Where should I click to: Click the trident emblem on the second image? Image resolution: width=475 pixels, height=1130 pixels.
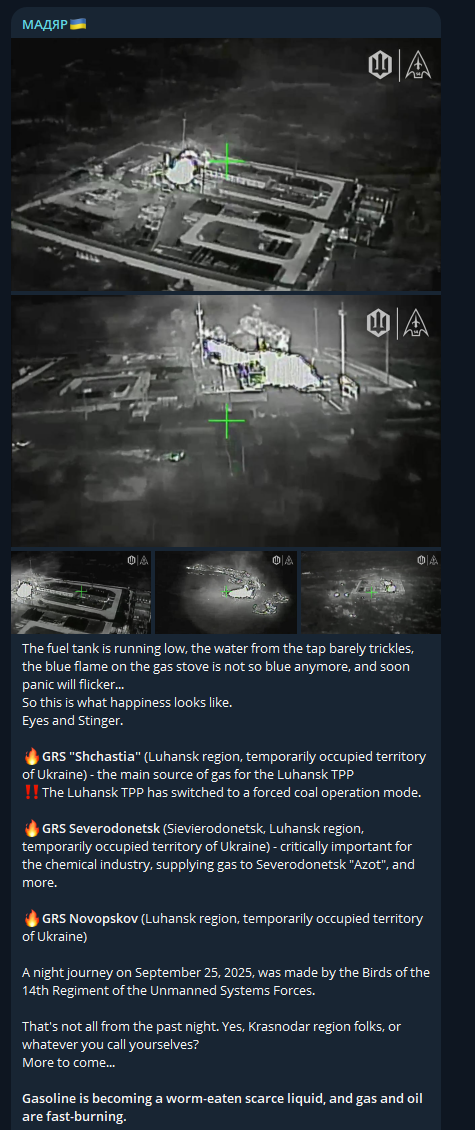pos(380,323)
